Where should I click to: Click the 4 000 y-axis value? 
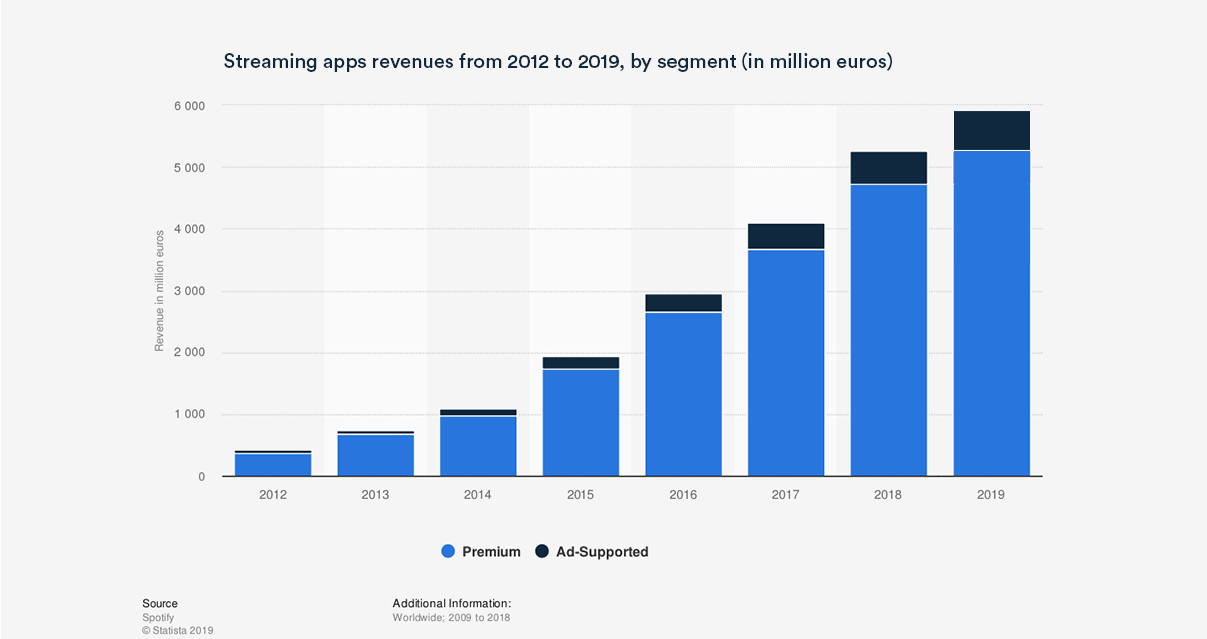(188, 230)
